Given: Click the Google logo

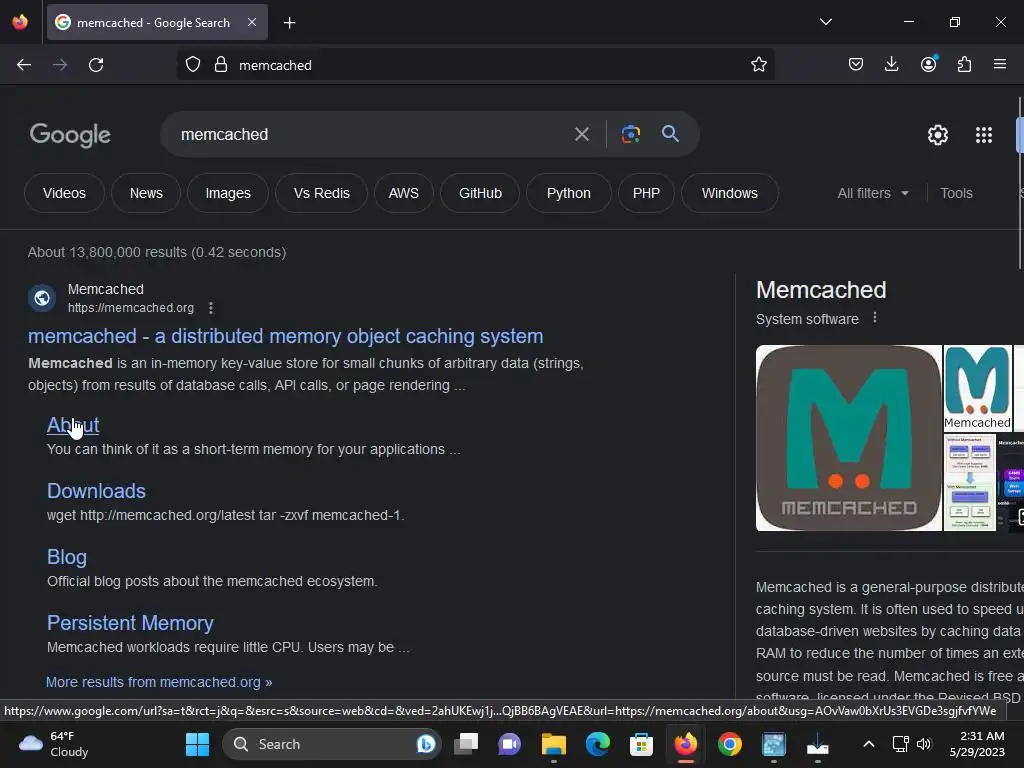Looking at the screenshot, I should point(70,135).
